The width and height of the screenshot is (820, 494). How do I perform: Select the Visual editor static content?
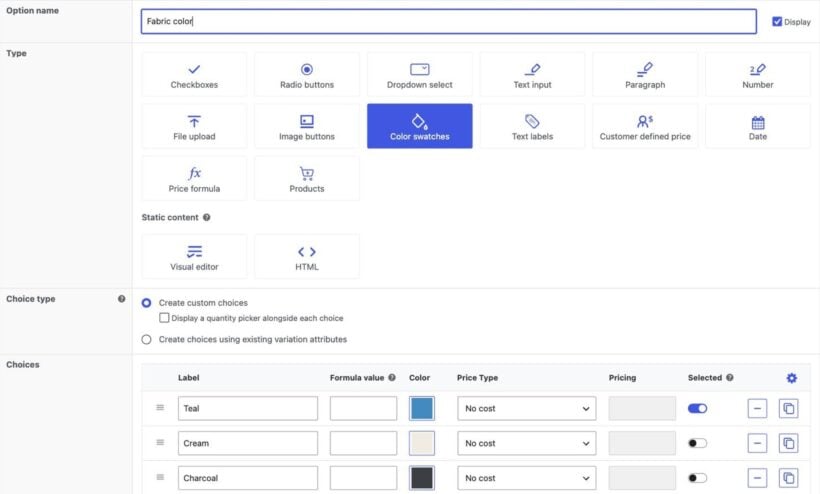[x=194, y=256]
